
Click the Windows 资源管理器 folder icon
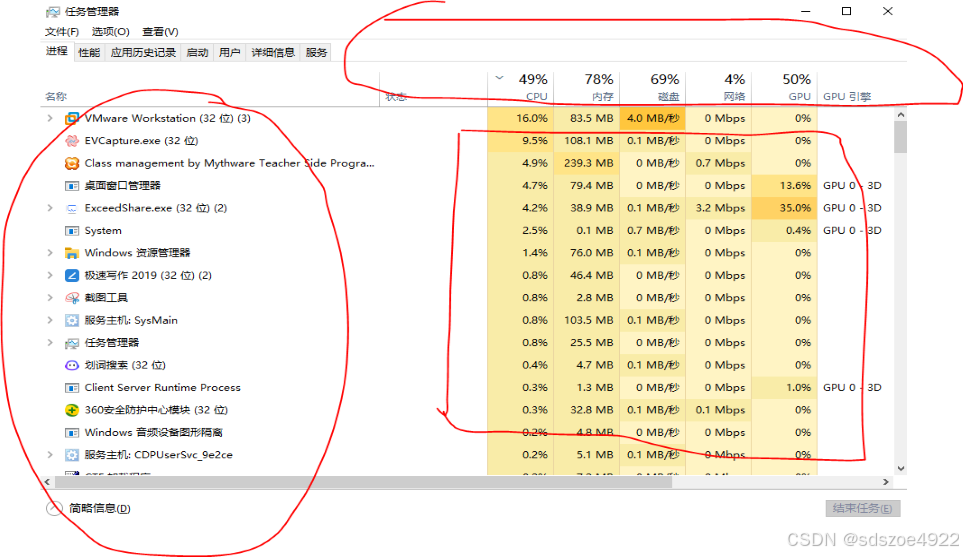[x=72, y=253]
